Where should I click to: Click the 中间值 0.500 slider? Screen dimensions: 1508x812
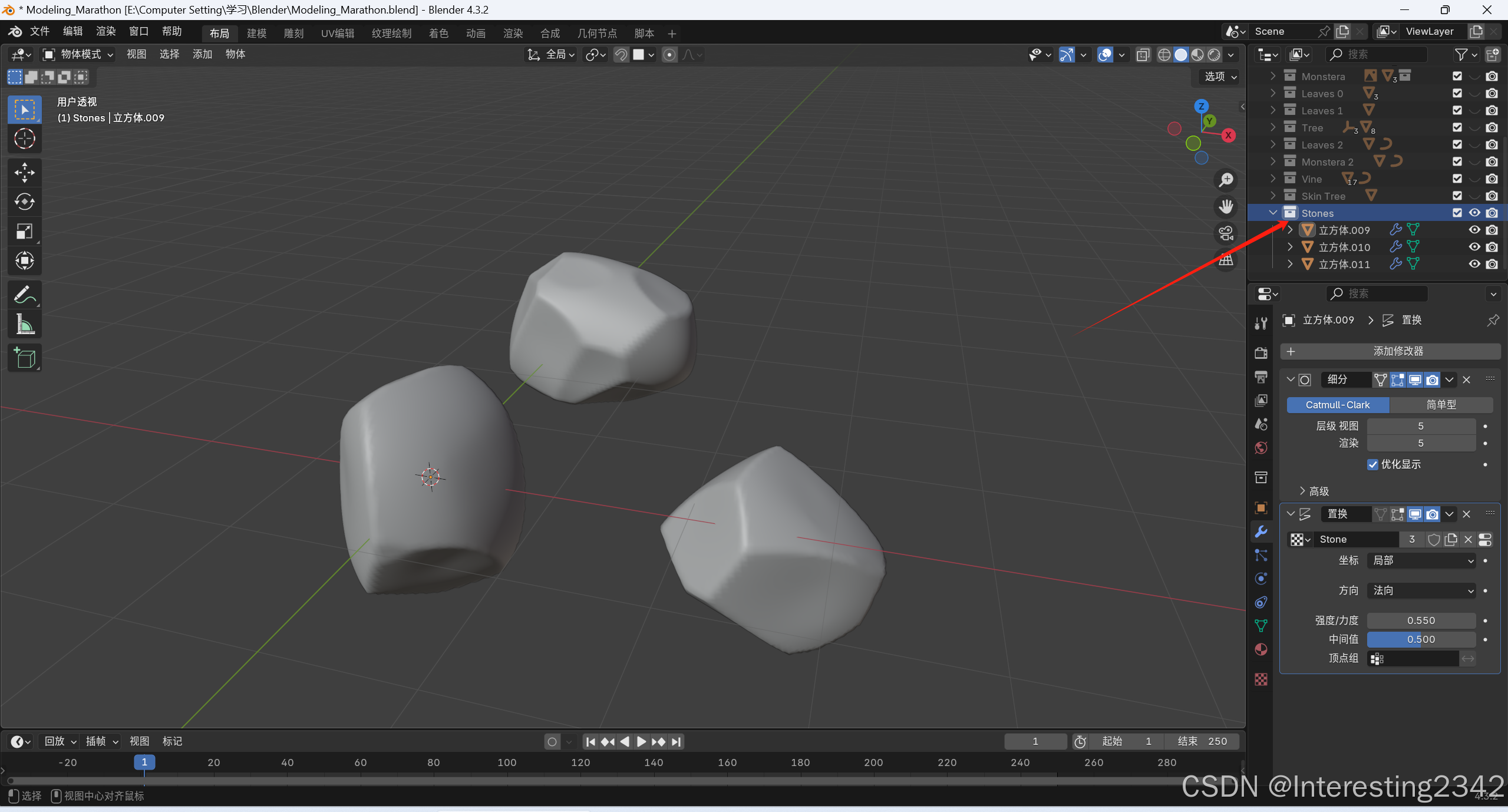pos(1421,639)
